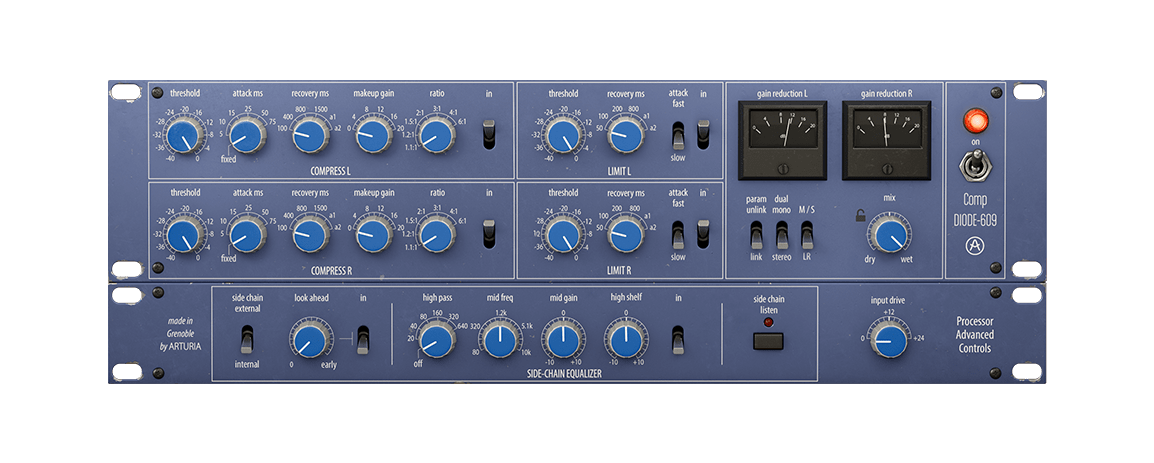Click the high pass filter knob
Screen dimensions: 1154x463
tap(437, 341)
